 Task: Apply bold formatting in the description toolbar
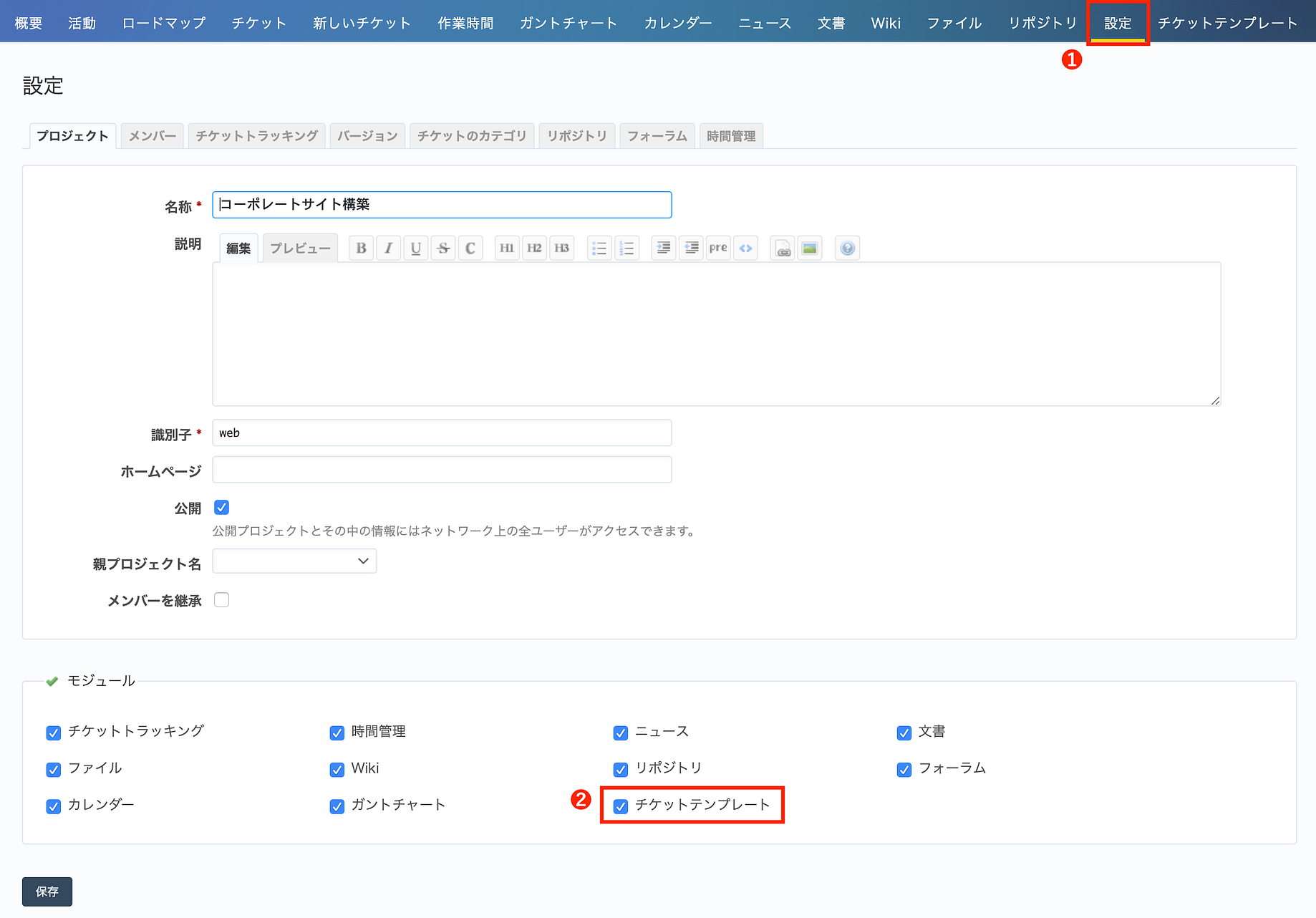tap(361, 248)
